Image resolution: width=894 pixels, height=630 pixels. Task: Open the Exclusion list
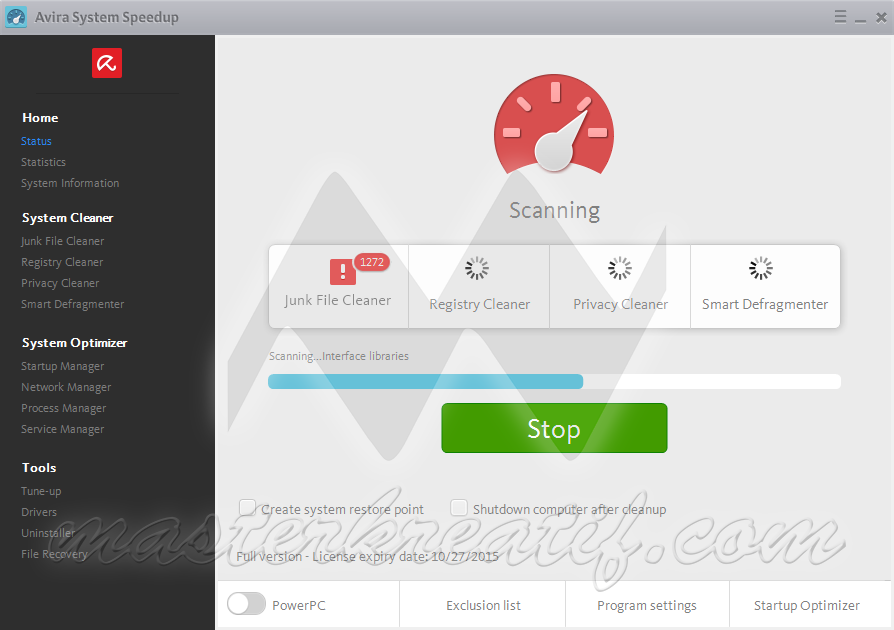483,605
